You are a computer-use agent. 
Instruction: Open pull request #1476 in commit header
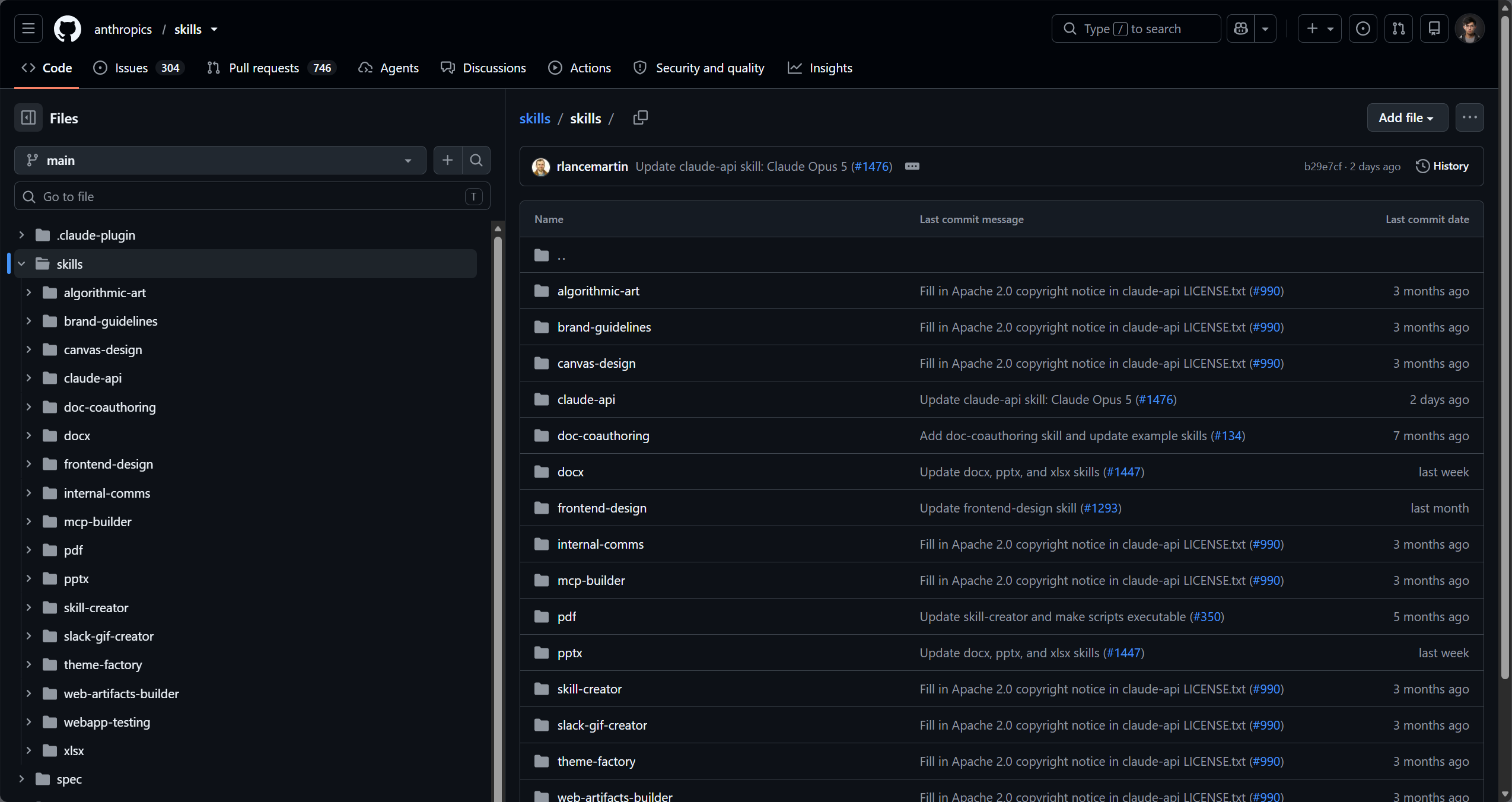pos(872,167)
